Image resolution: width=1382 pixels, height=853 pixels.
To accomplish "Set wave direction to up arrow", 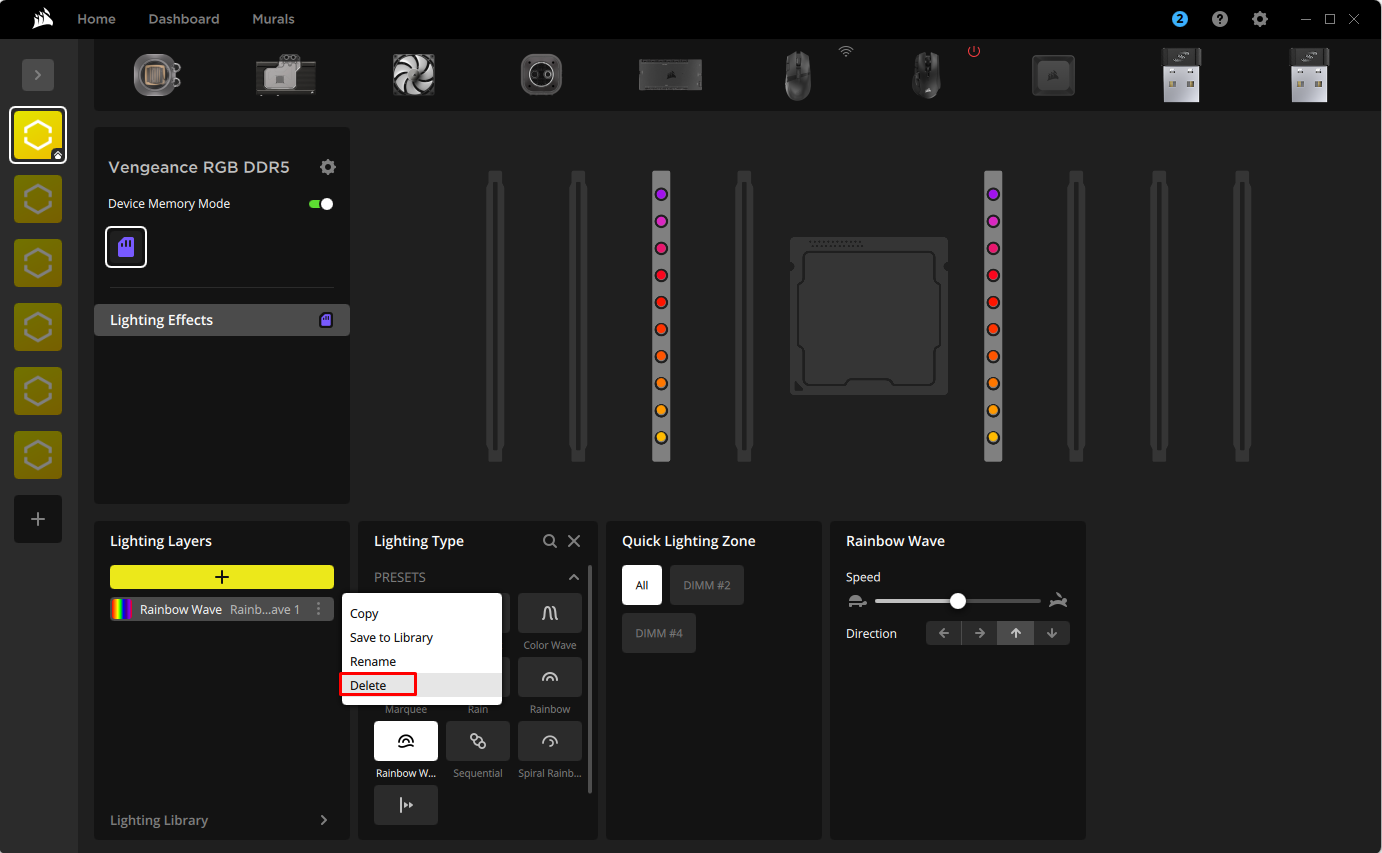I will [x=1016, y=633].
